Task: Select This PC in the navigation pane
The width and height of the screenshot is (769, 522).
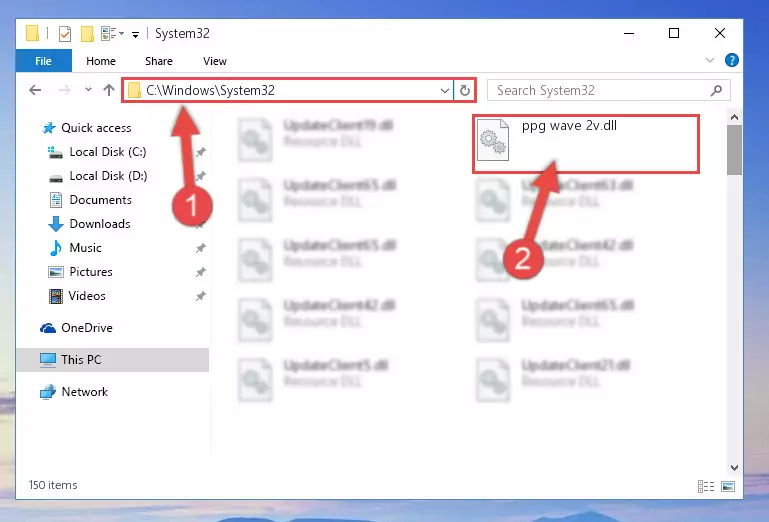Action: pyautogui.click(x=113, y=360)
